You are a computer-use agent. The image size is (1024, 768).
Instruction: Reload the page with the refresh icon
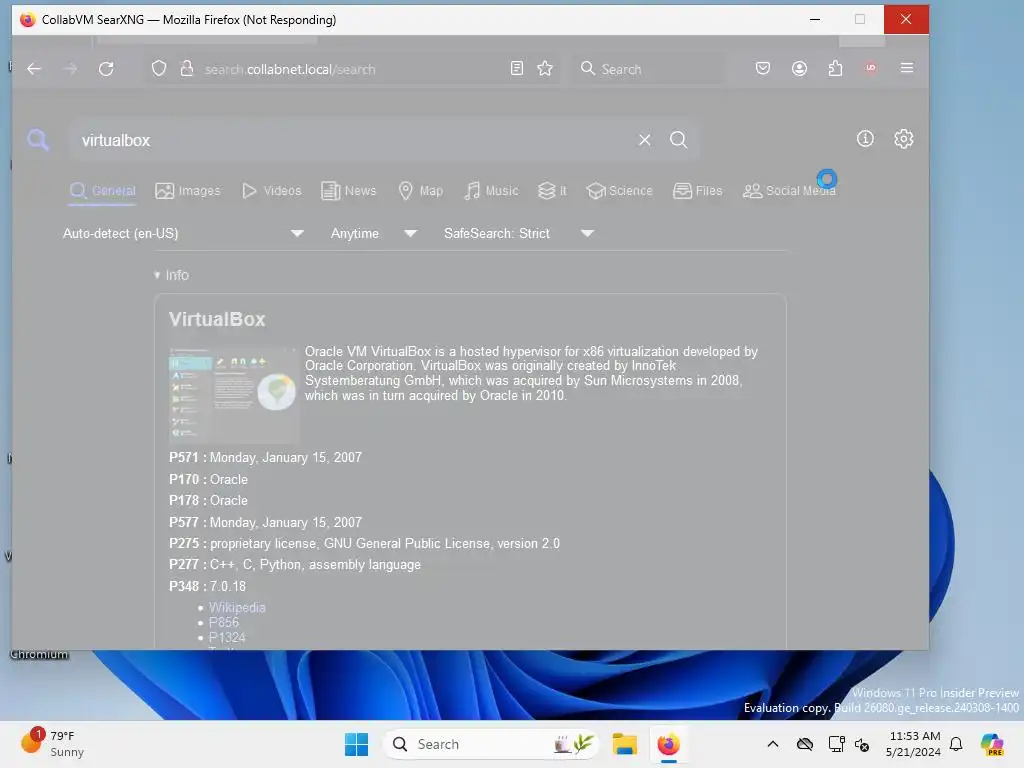pos(106,69)
